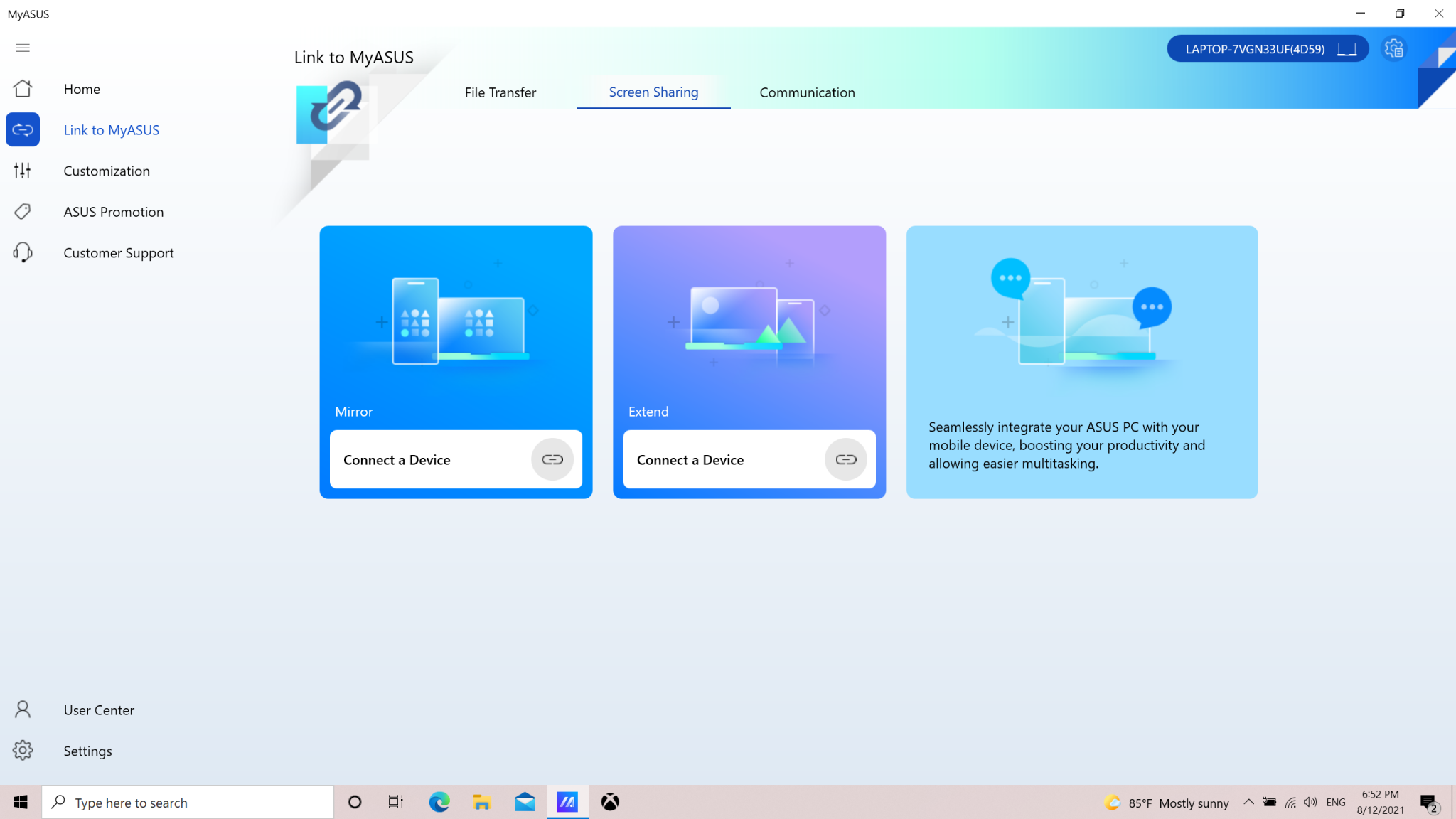Click the Wi-Fi network tray icon

pos(1290,802)
